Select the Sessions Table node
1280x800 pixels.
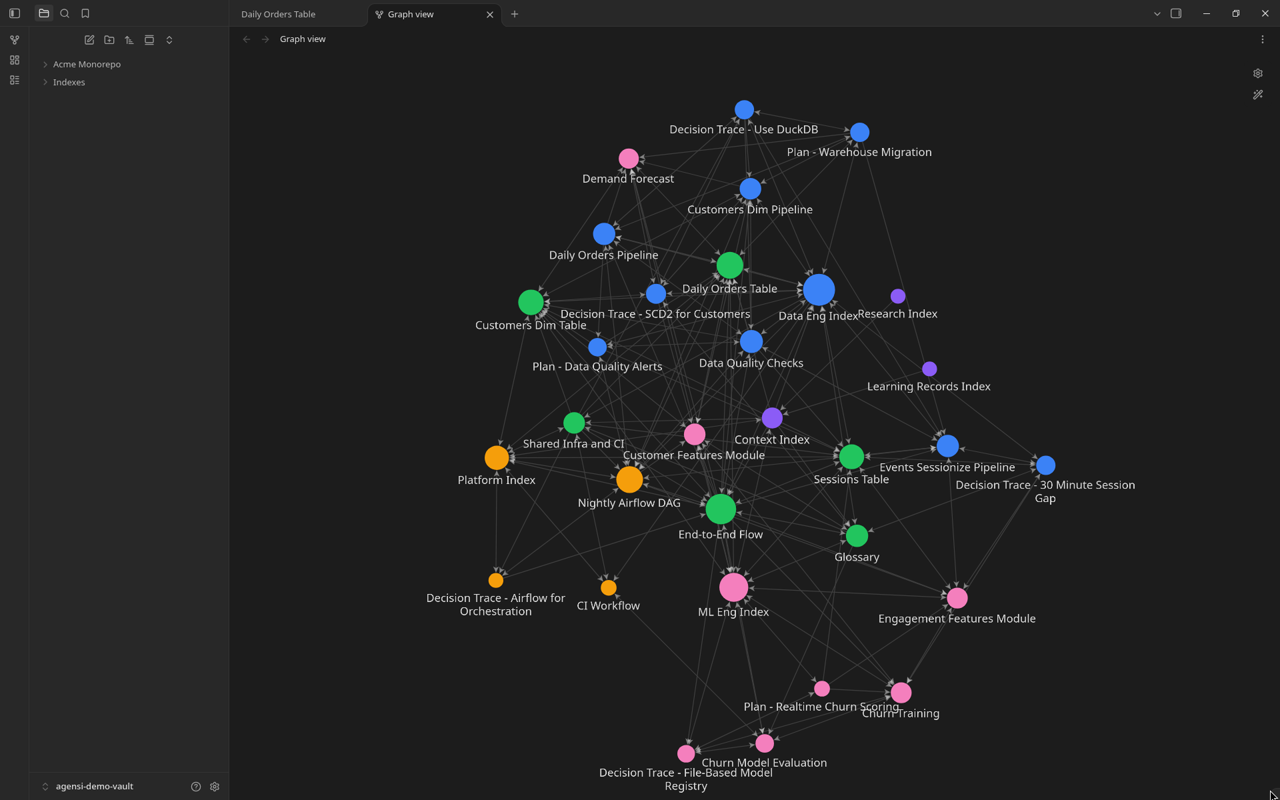851,457
